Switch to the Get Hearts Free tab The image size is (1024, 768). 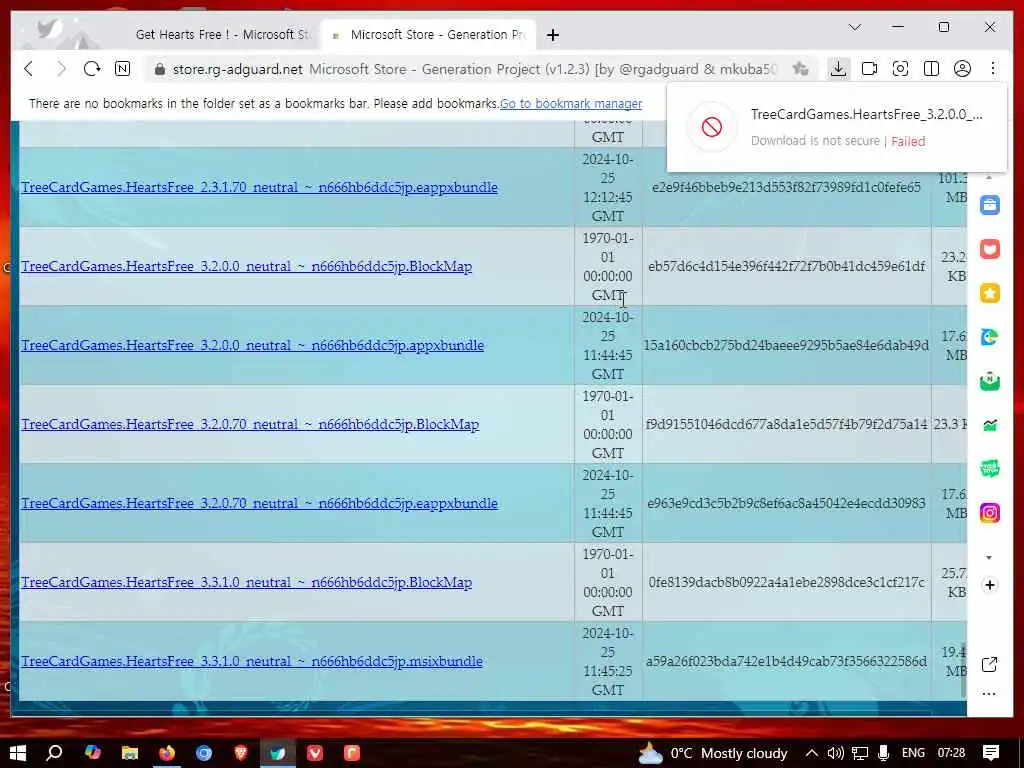(222, 35)
